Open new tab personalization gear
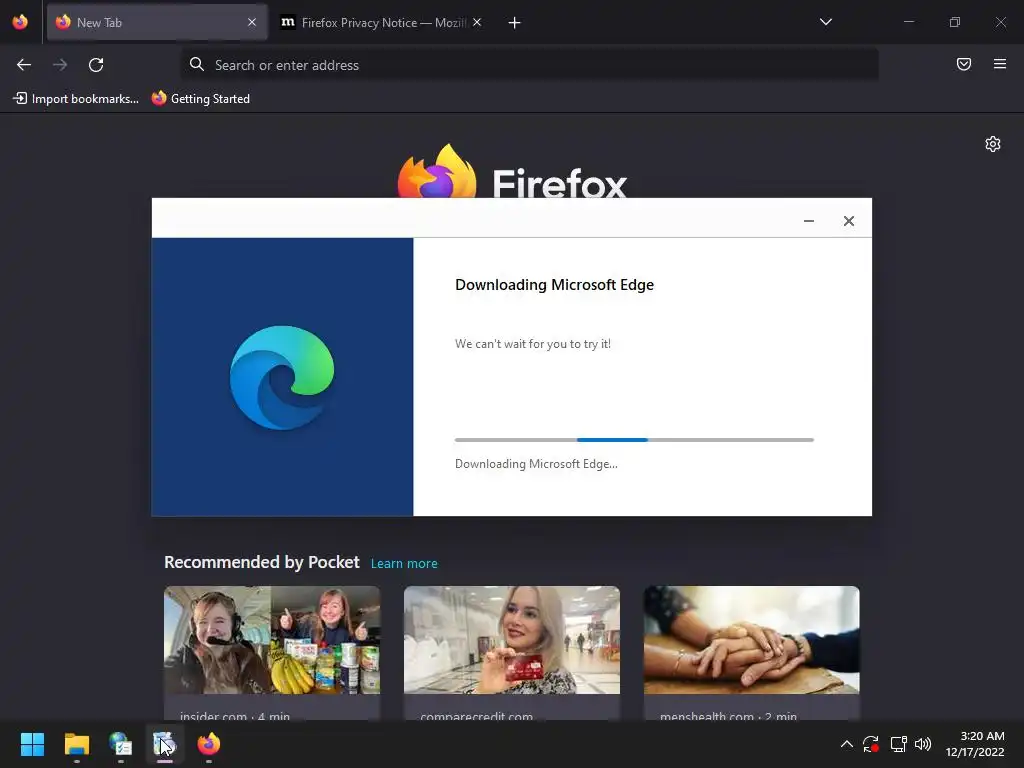Screen dimensions: 1024x768 (993, 144)
